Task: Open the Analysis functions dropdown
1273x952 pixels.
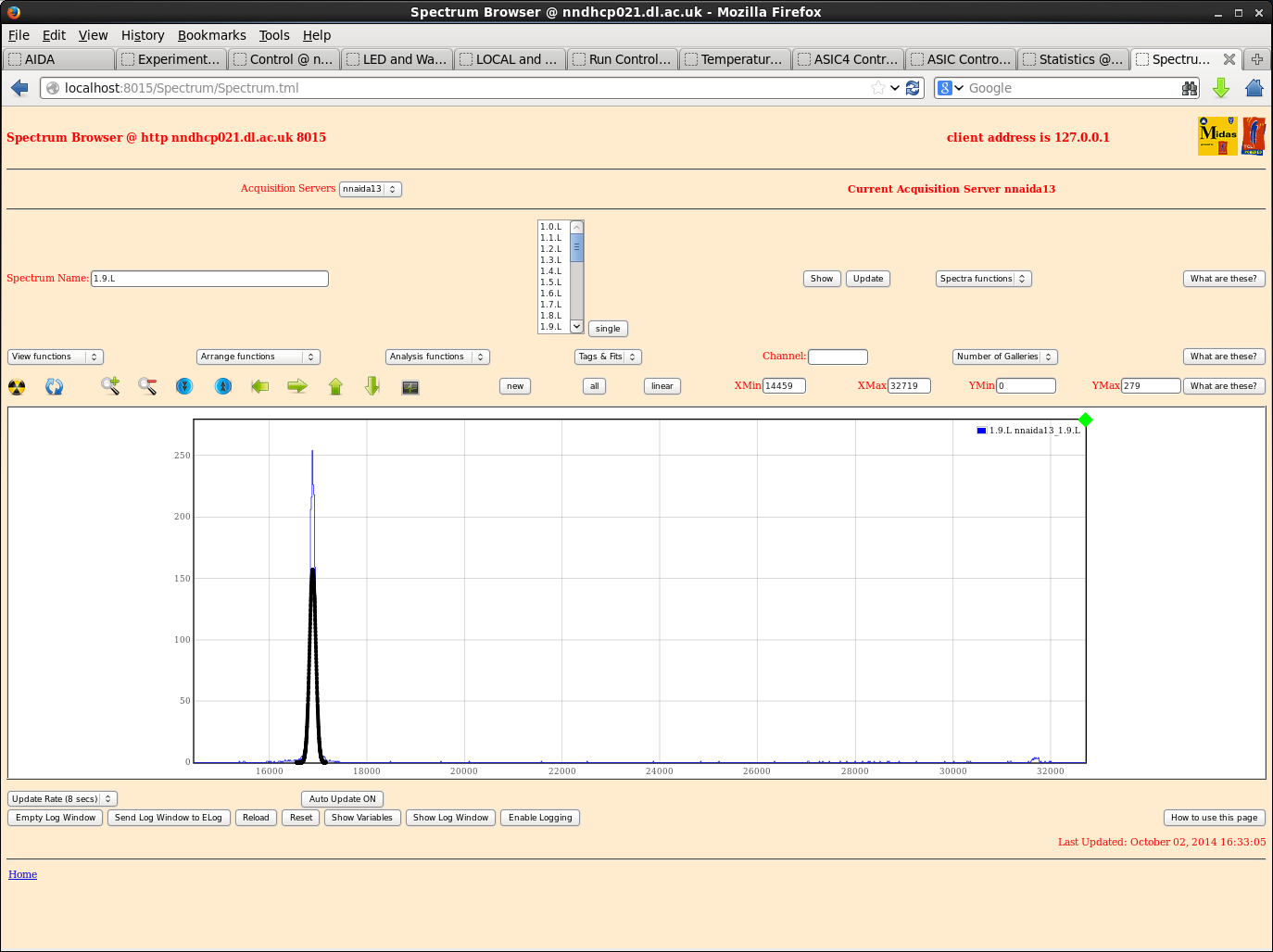Action: tap(437, 357)
